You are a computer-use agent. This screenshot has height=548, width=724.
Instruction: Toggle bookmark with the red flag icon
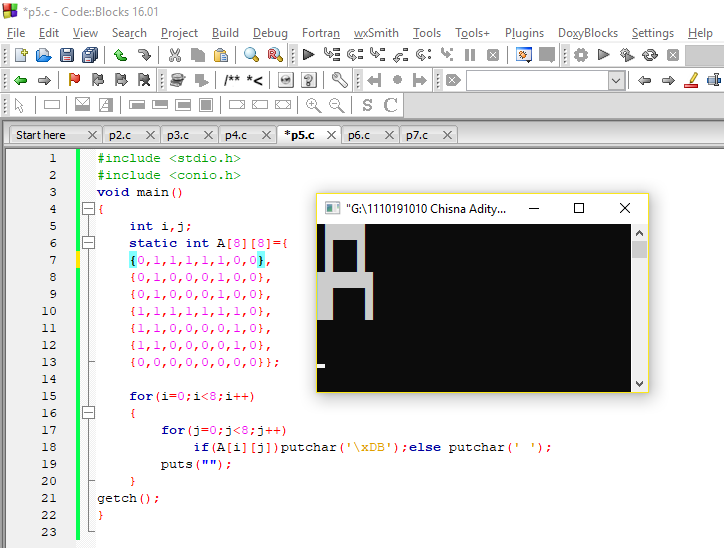coord(74,80)
